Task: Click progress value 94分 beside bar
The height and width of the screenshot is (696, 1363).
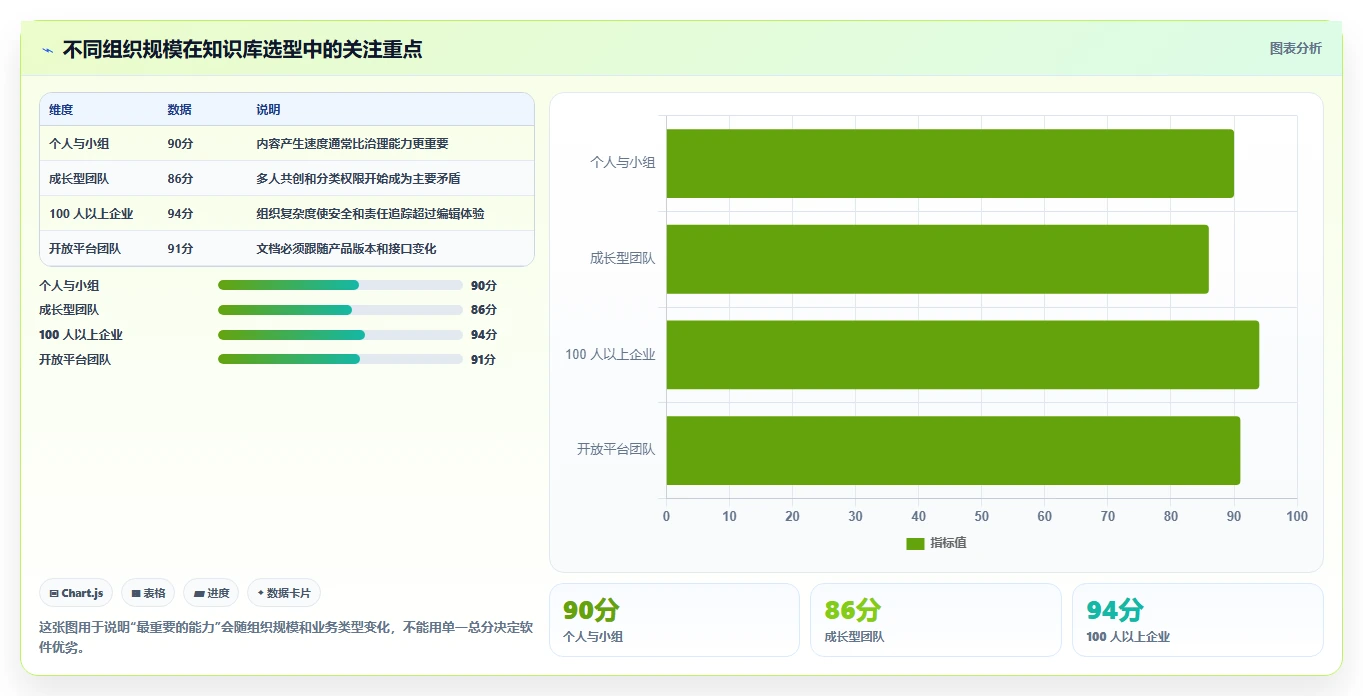Action: click(484, 335)
